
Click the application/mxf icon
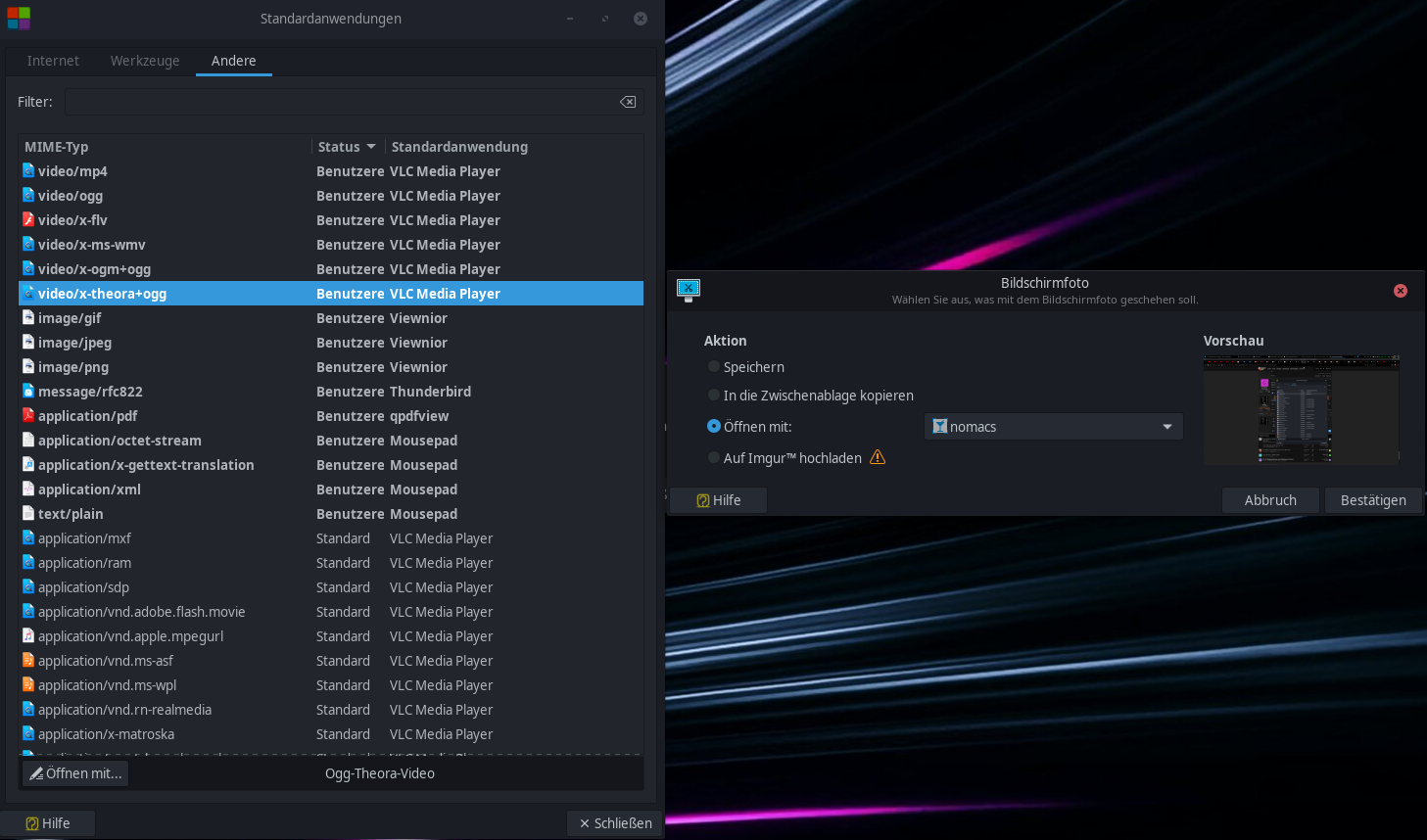tap(28, 537)
